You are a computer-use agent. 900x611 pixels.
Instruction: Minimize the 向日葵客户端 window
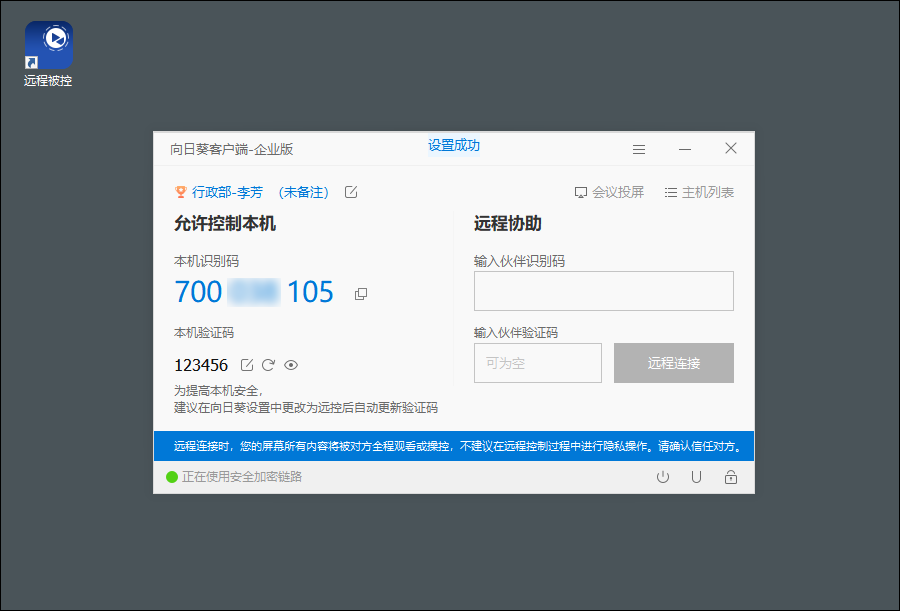point(685,149)
